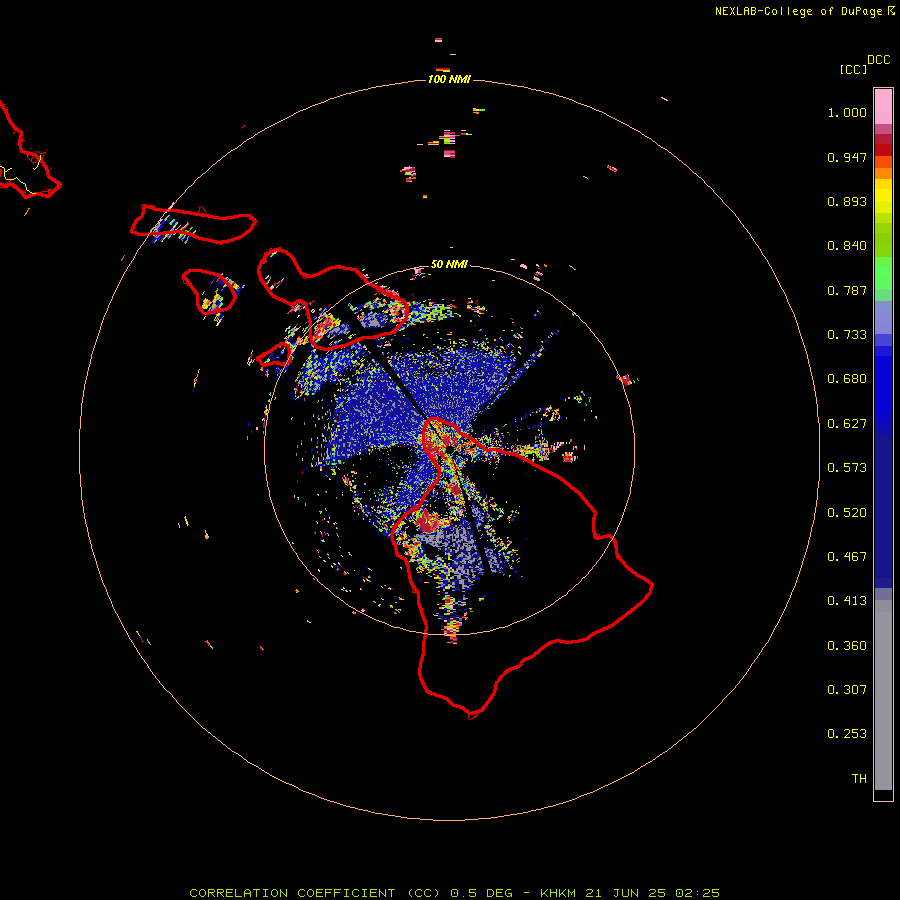This screenshot has height=900, width=900.
Task: Select the 0.840 scale value
Action: coord(847,246)
